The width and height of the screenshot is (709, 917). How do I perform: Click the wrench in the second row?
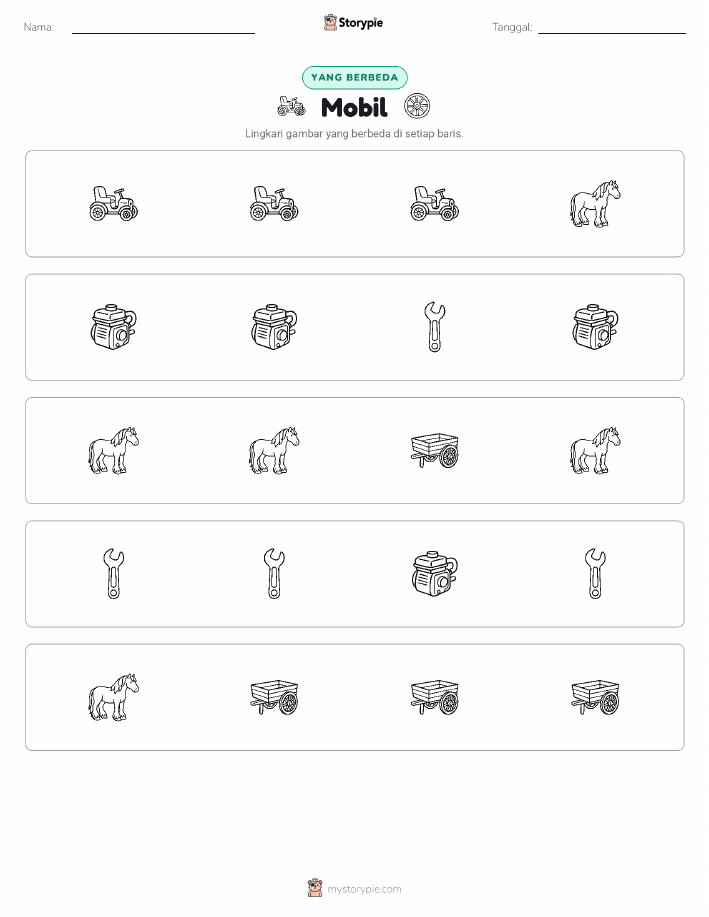tap(435, 327)
